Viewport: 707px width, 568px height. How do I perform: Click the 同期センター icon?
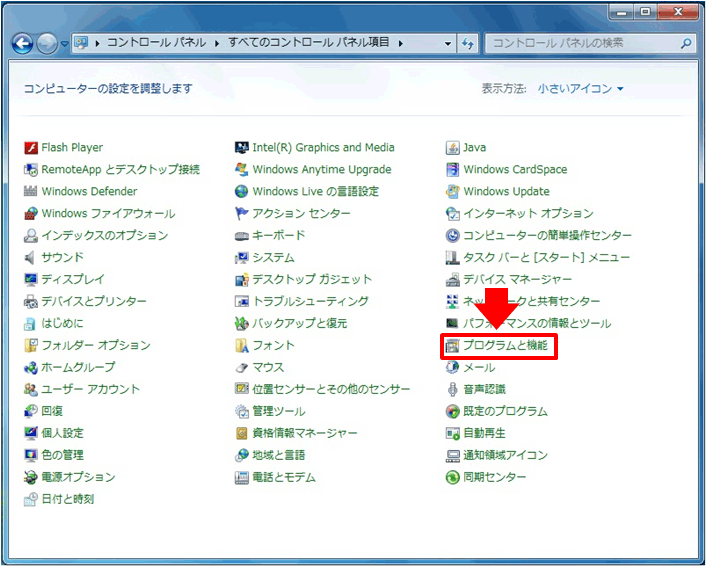[452, 477]
